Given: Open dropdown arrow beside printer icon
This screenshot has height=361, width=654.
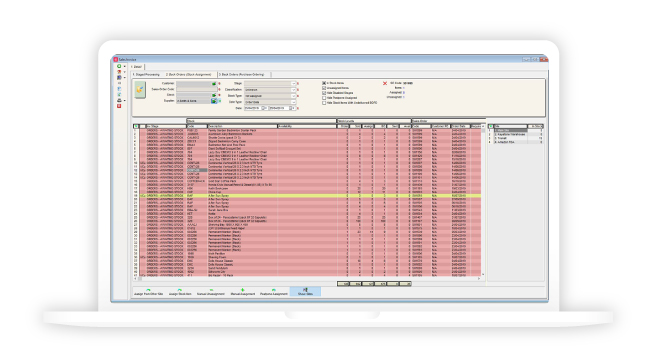Looking at the screenshot, I should (x=124, y=100).
